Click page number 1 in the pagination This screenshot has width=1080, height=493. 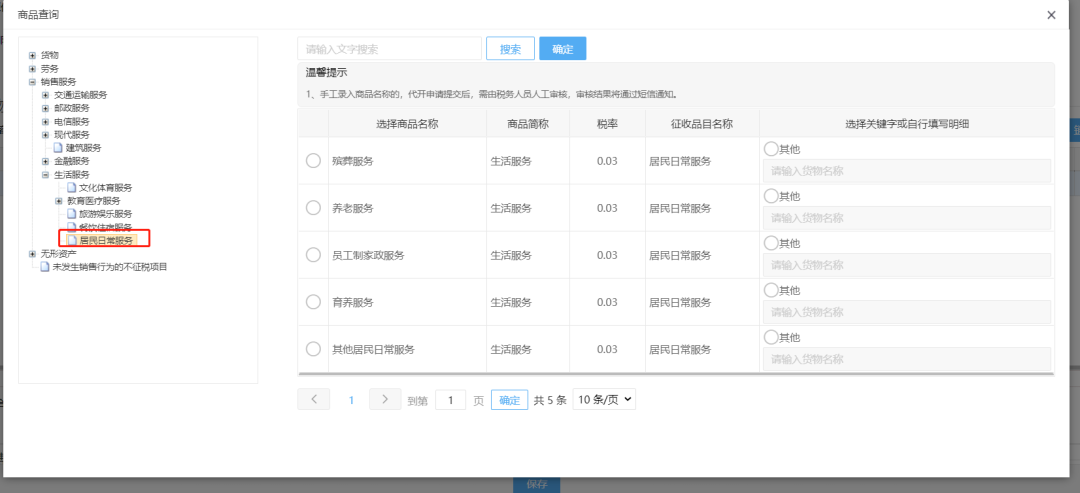pyautogui.click(x=351, y=400)
